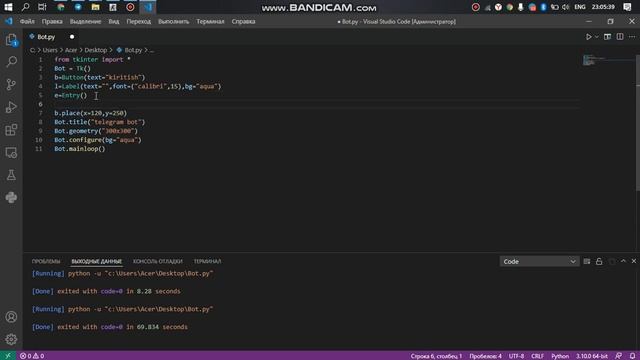The height and width of the screenshot is (360, 640).
Task: Click the remote window indicator in status bar
Action: pos(8,356)
